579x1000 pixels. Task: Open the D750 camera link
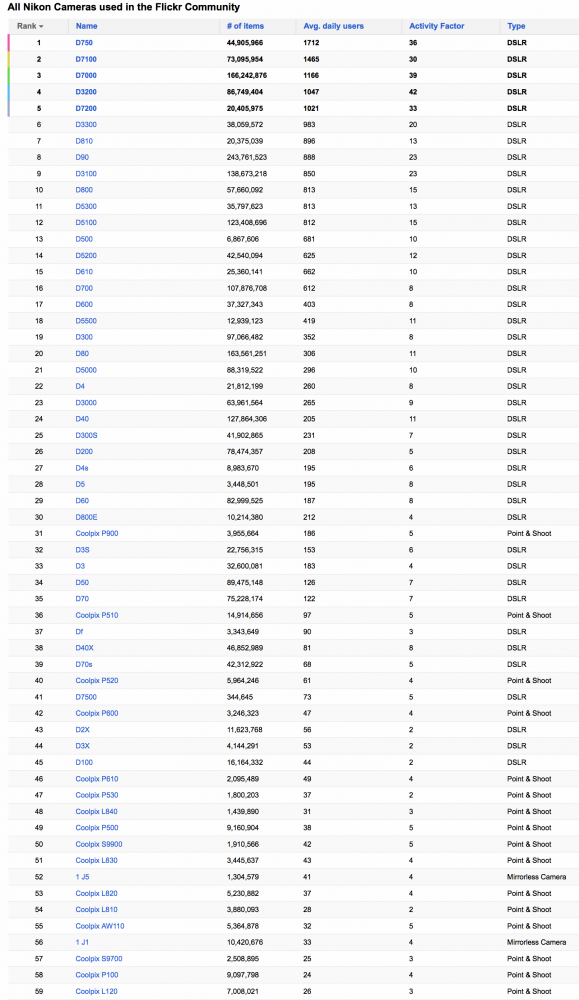click(x=84, y=43)
